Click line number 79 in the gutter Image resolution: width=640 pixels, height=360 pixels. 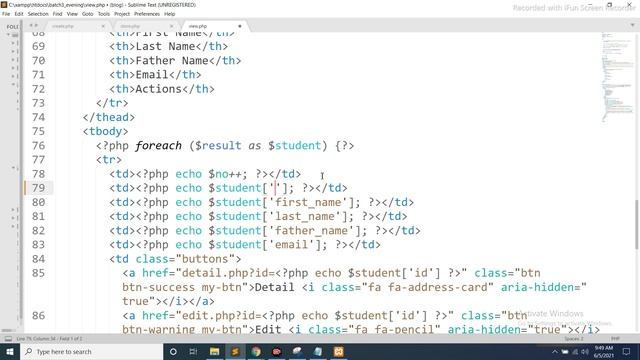pyautogui.click(x=38, y=188)
